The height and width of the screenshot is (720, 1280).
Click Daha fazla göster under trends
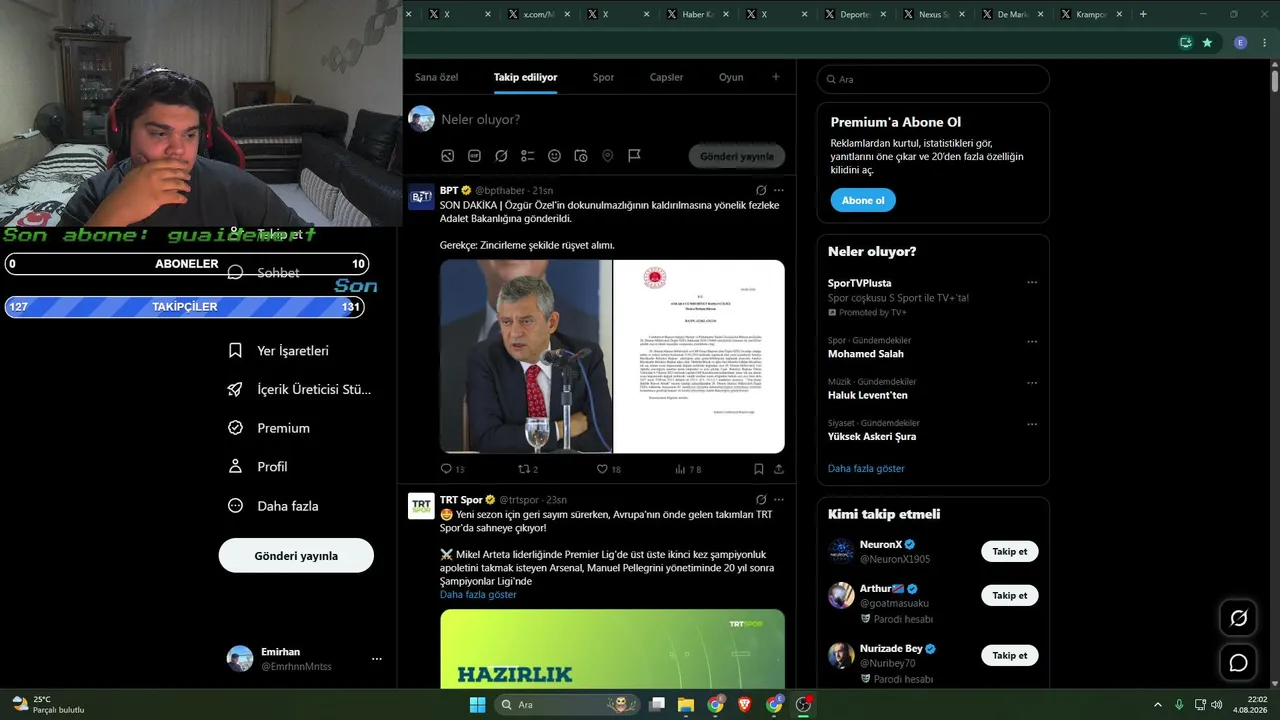tap(866, 468)
